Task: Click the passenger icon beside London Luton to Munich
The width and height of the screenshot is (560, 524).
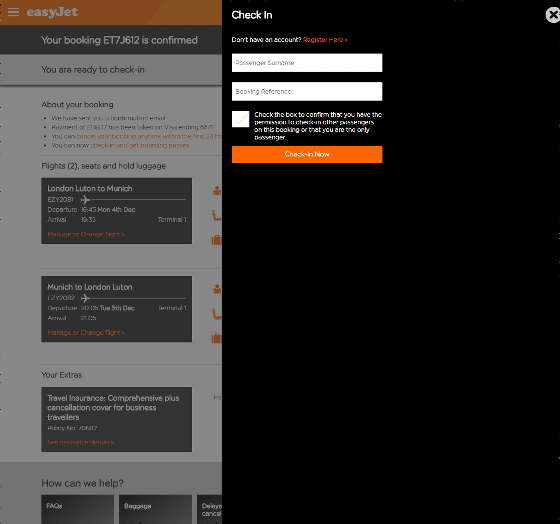Action: [217, 190]
